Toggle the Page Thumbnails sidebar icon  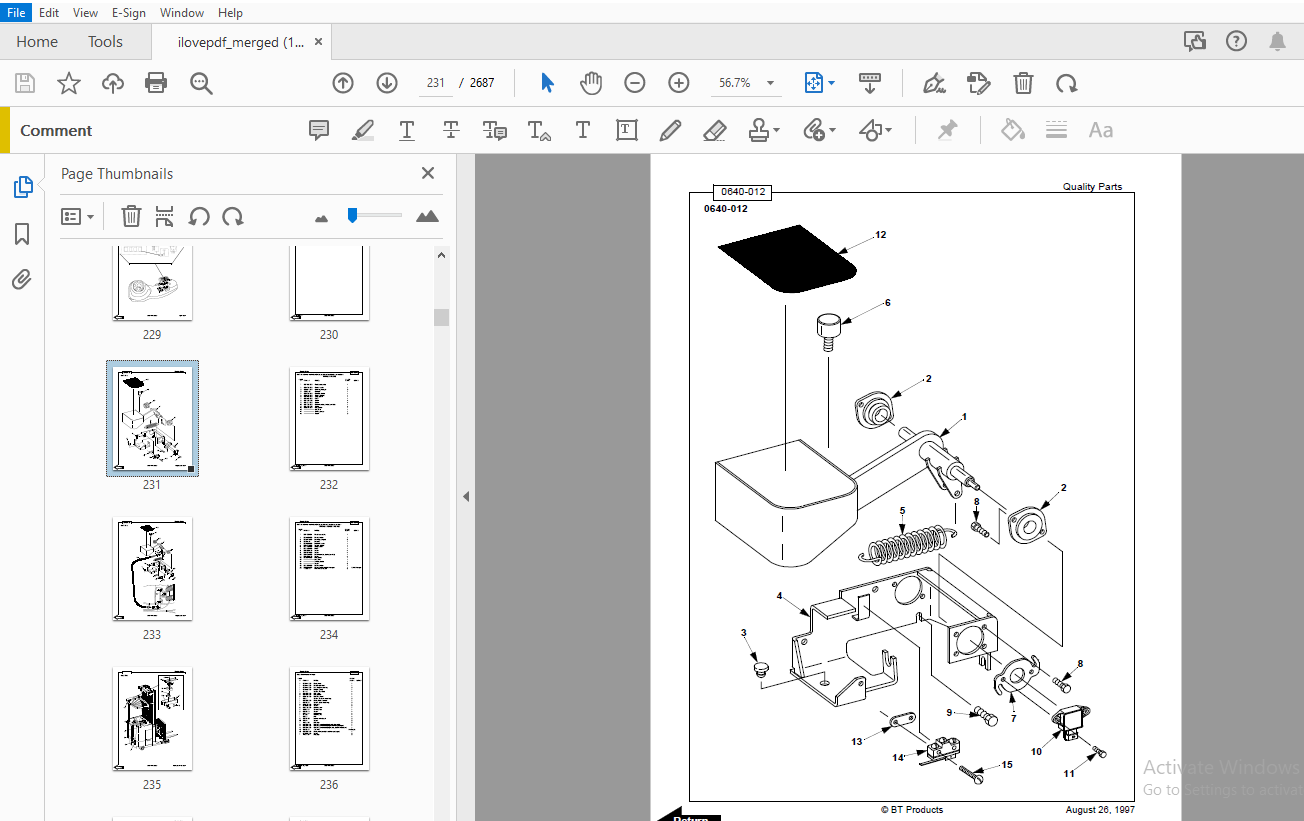coord(22,187)
